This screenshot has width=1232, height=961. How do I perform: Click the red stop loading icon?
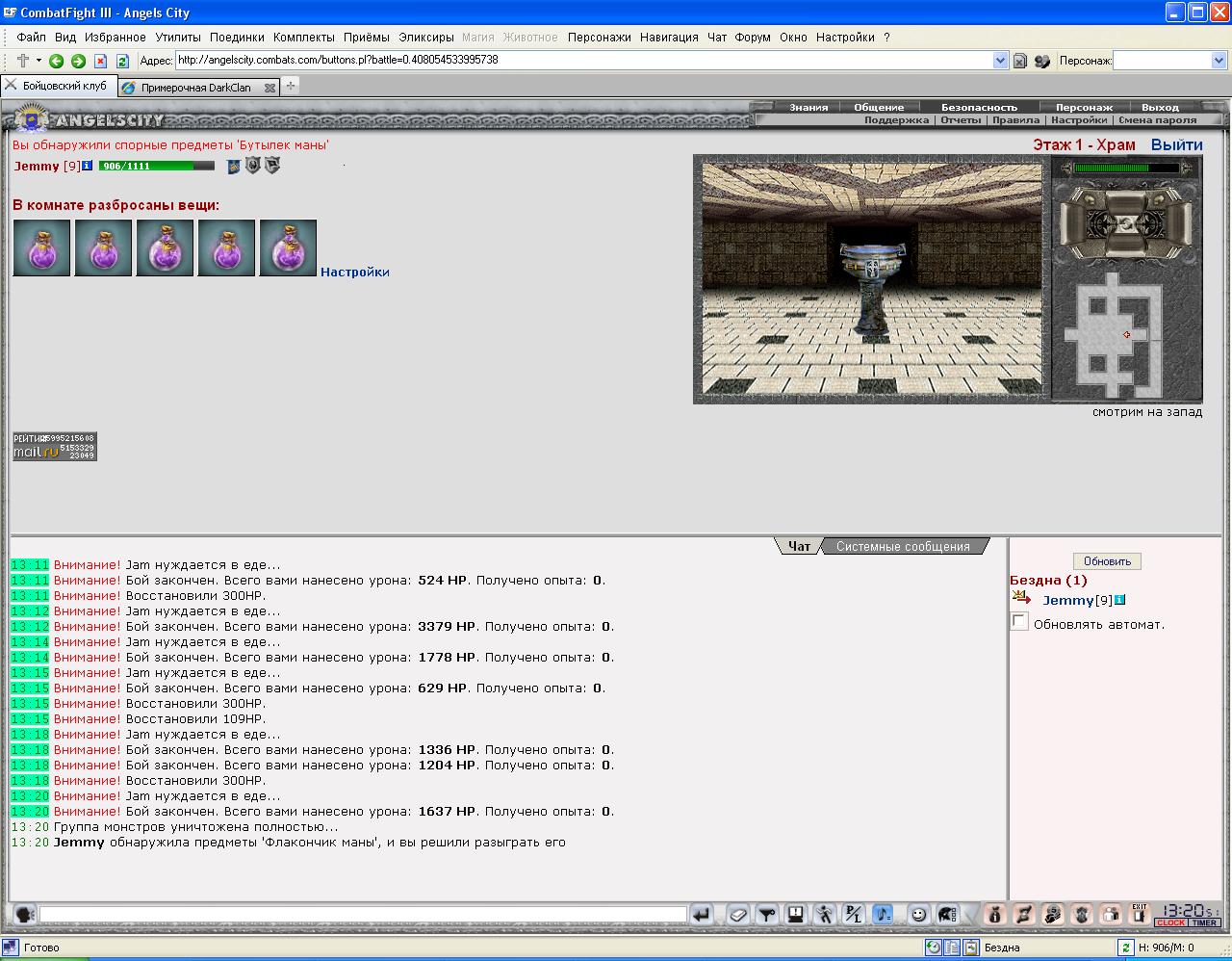pyautogui.click(x=100, y=61)
